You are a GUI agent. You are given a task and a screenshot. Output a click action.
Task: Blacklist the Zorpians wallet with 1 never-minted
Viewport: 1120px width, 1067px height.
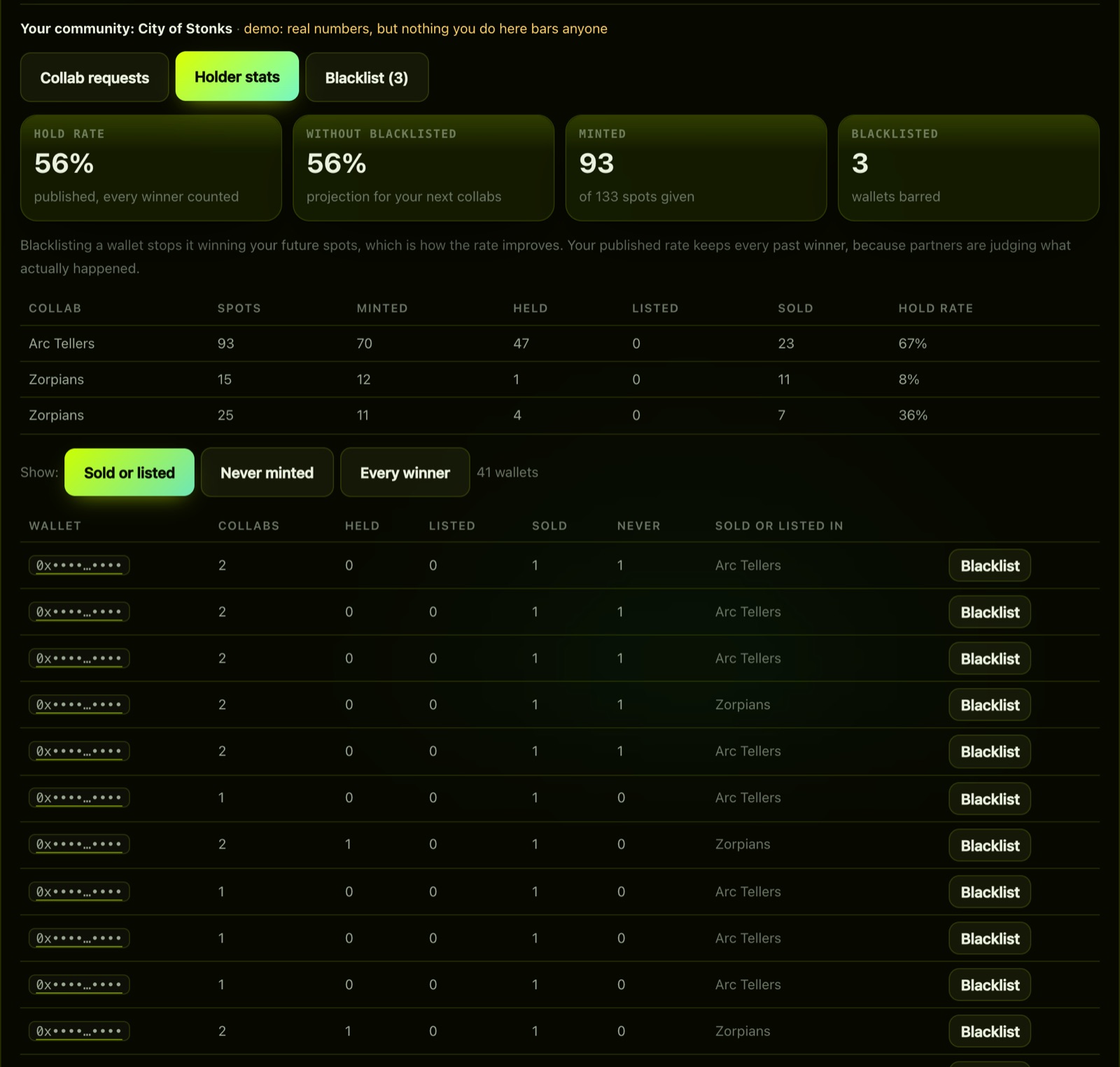tap(990, 705)
